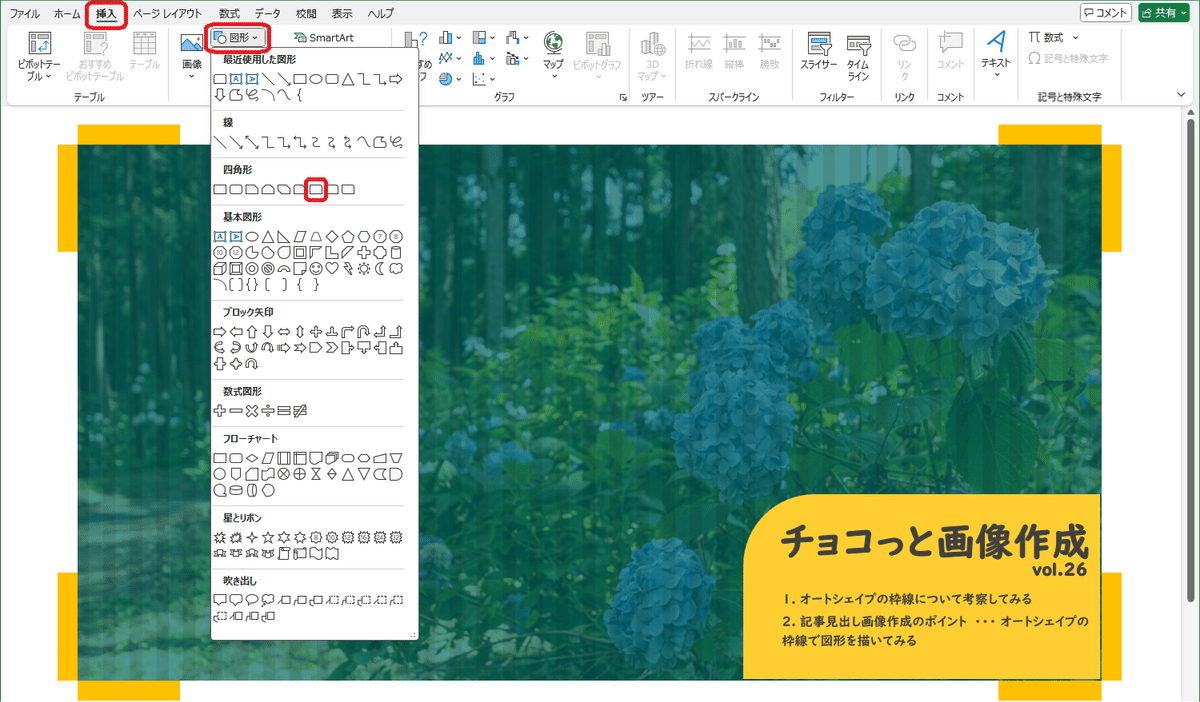
Task: Select the sun shape in Basic Shapes
Action: (364, 269)
